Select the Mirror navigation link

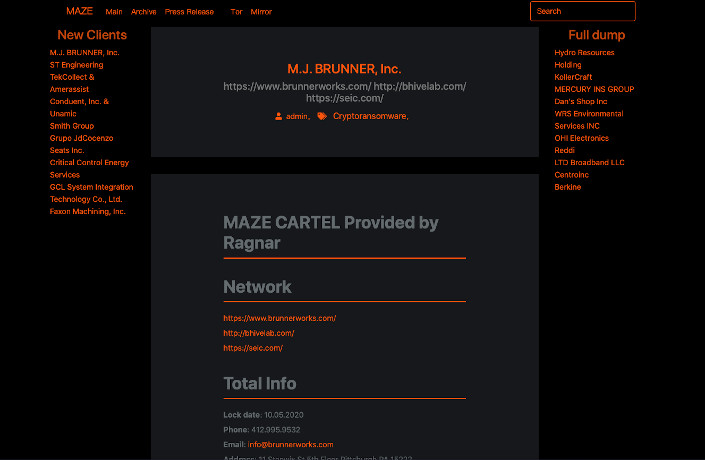[261, 12]
